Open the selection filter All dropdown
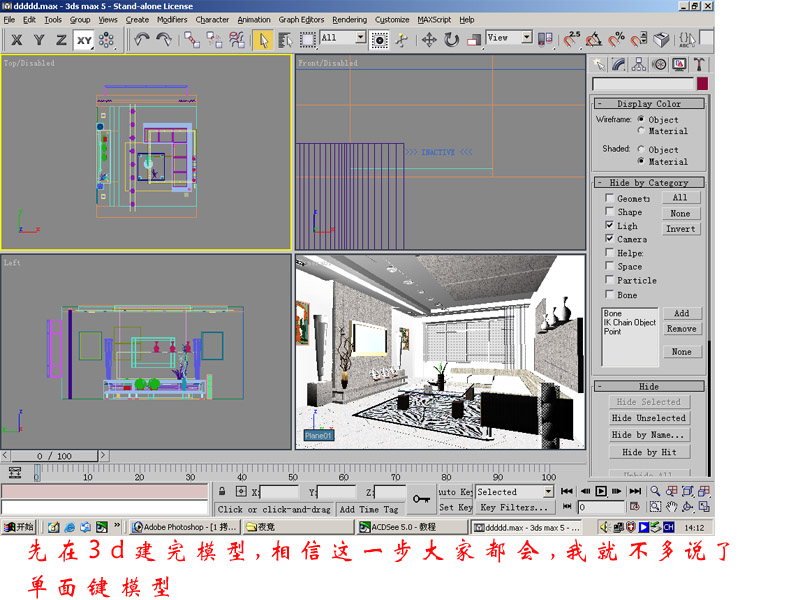Viewport: 800px width, 600px height. click(357, 38)
